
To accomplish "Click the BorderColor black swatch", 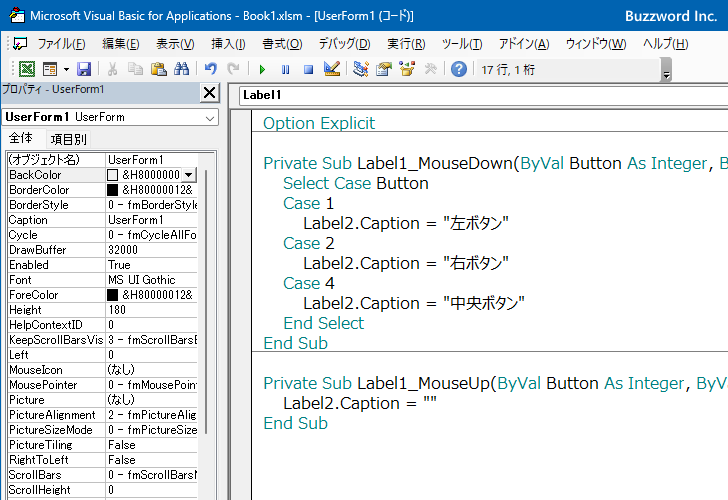I will (112, 190).
